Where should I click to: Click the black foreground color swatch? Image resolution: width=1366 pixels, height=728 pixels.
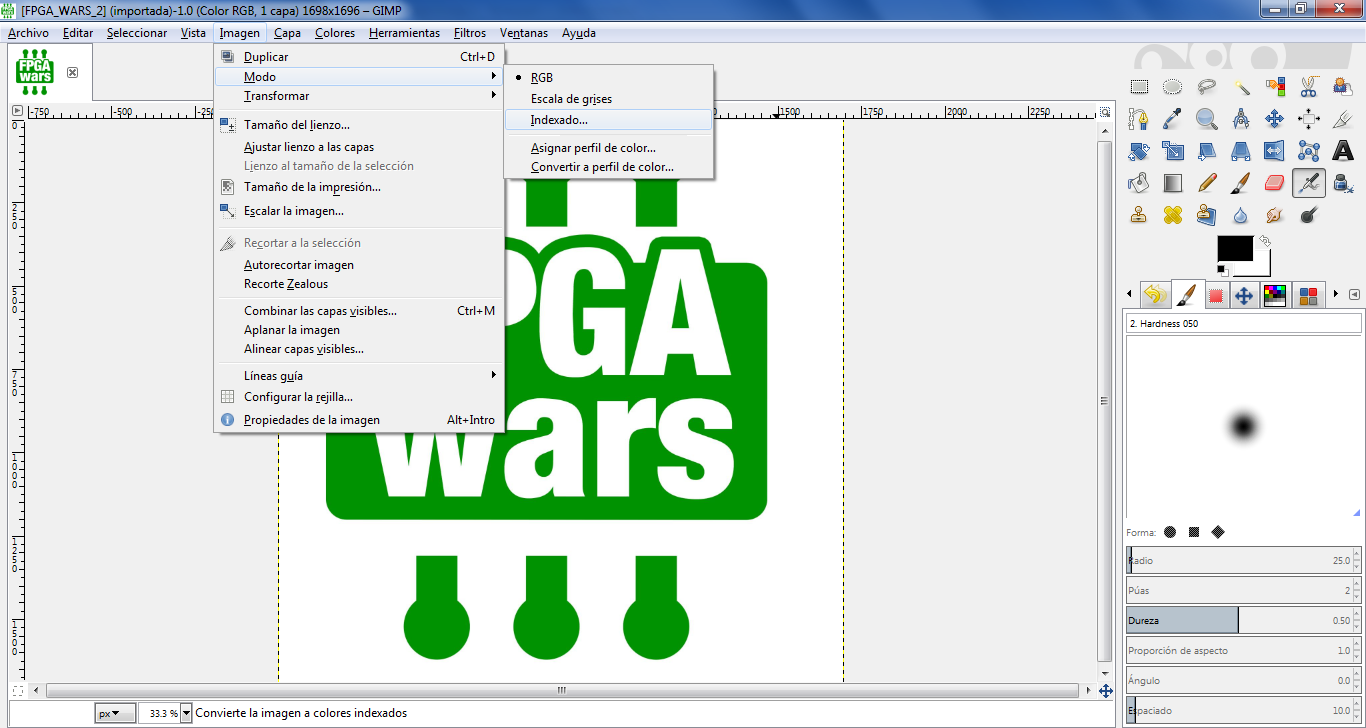click(x=1234, y=250)
